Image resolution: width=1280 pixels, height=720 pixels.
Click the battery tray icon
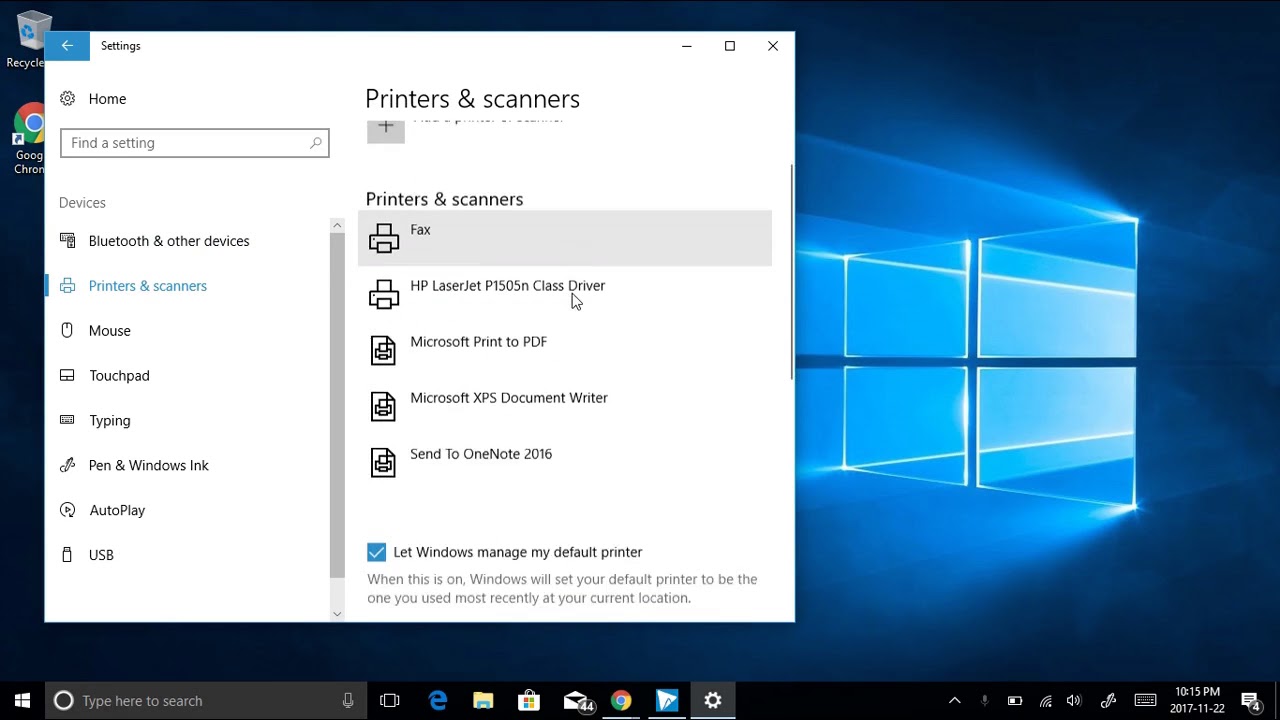pyautogui.click(x=1015, y=701)
